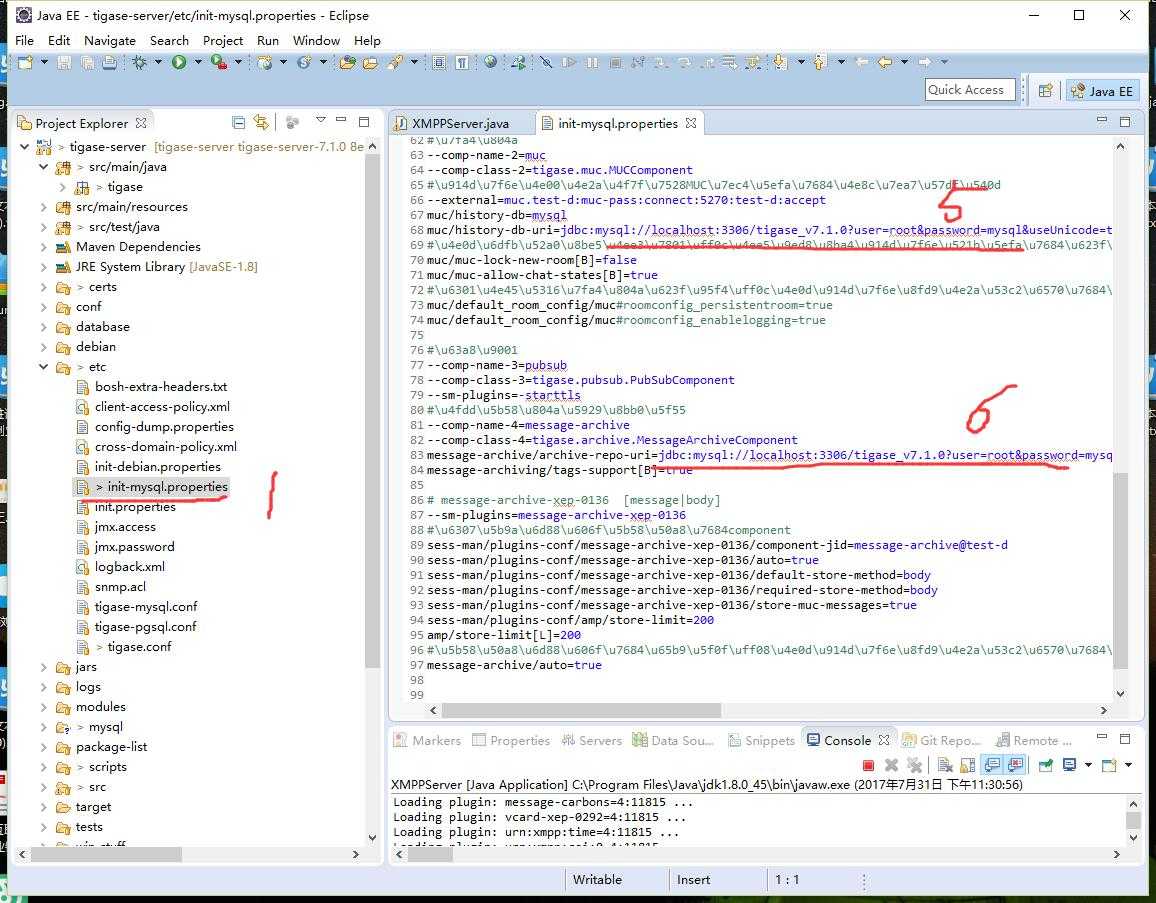Click Collapse All in Project Explorer

coord(238,122)
